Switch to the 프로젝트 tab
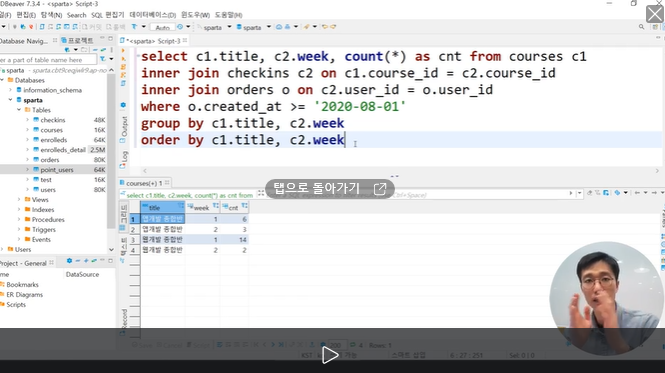Screen dimensions: 665x373 point(77,41)
